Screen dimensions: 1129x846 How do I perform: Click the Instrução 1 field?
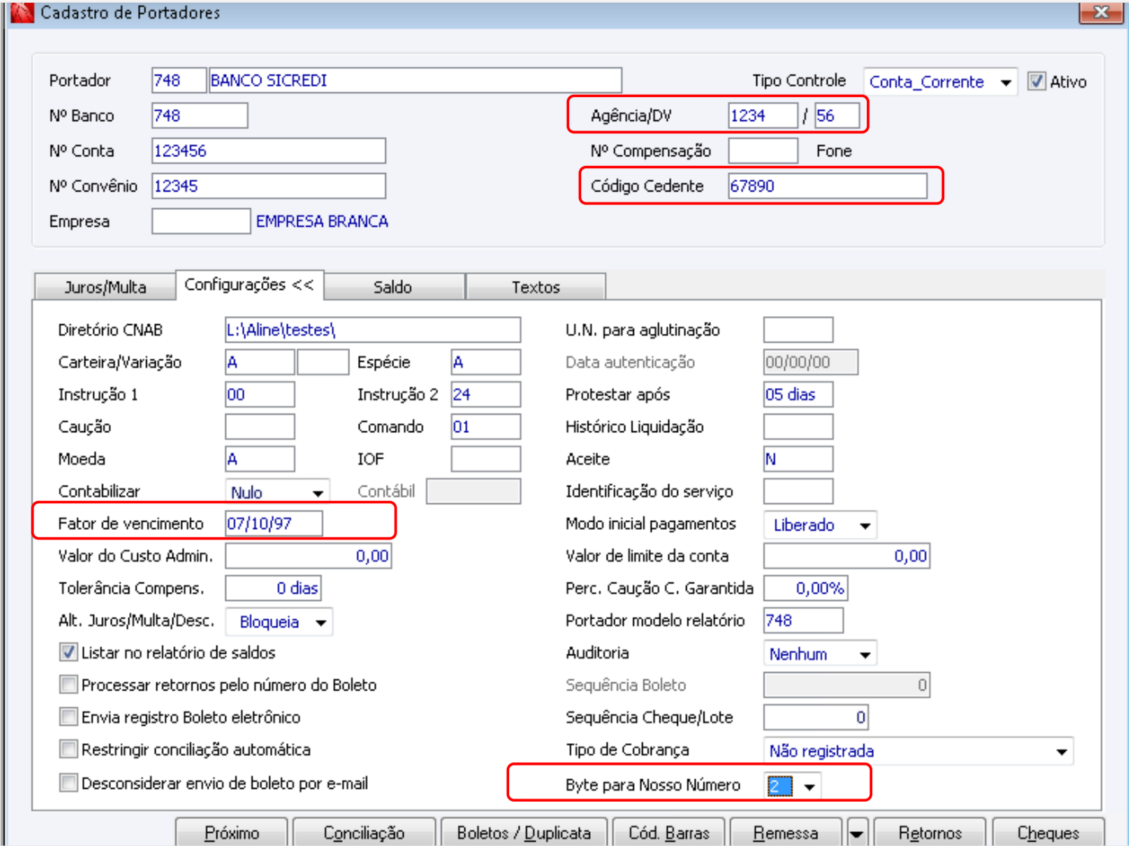tap(260, 395)
